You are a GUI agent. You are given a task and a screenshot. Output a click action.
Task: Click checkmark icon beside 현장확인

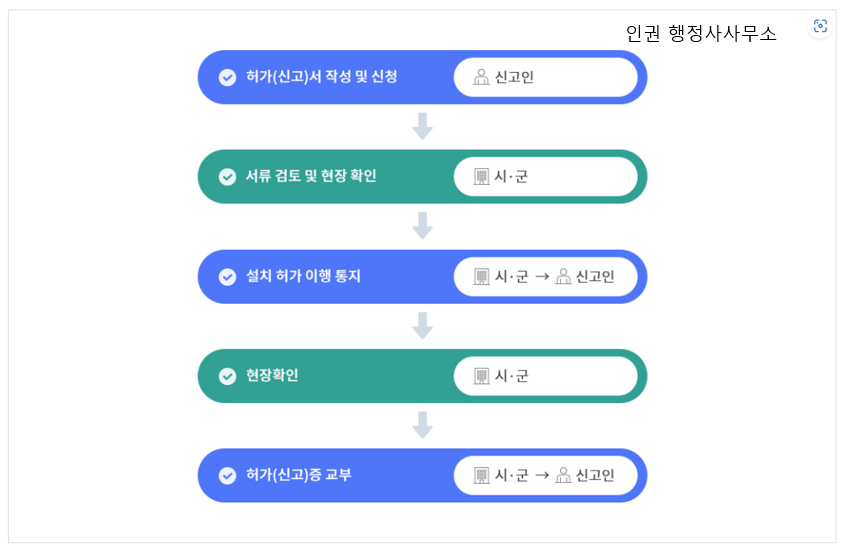pos(227,376)
